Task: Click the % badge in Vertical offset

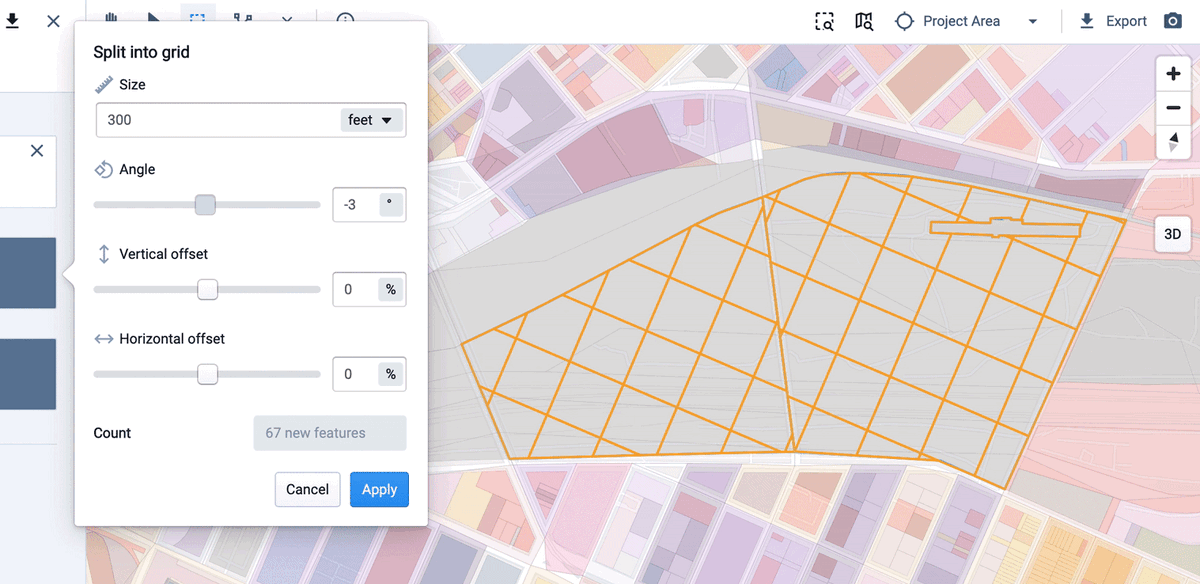Action: point(390,289)
